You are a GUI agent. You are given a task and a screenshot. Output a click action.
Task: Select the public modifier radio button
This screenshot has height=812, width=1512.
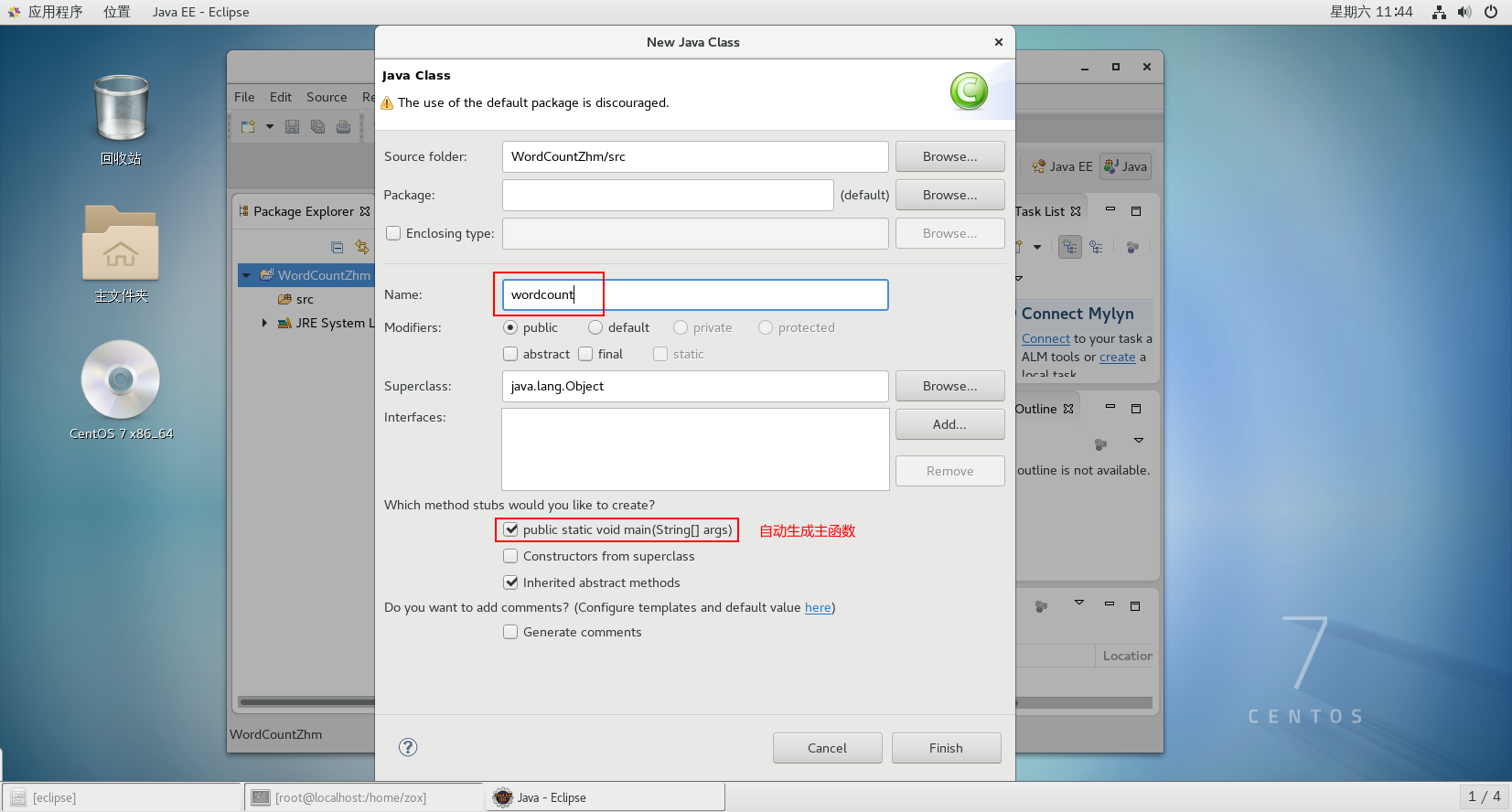click(510, 327)
